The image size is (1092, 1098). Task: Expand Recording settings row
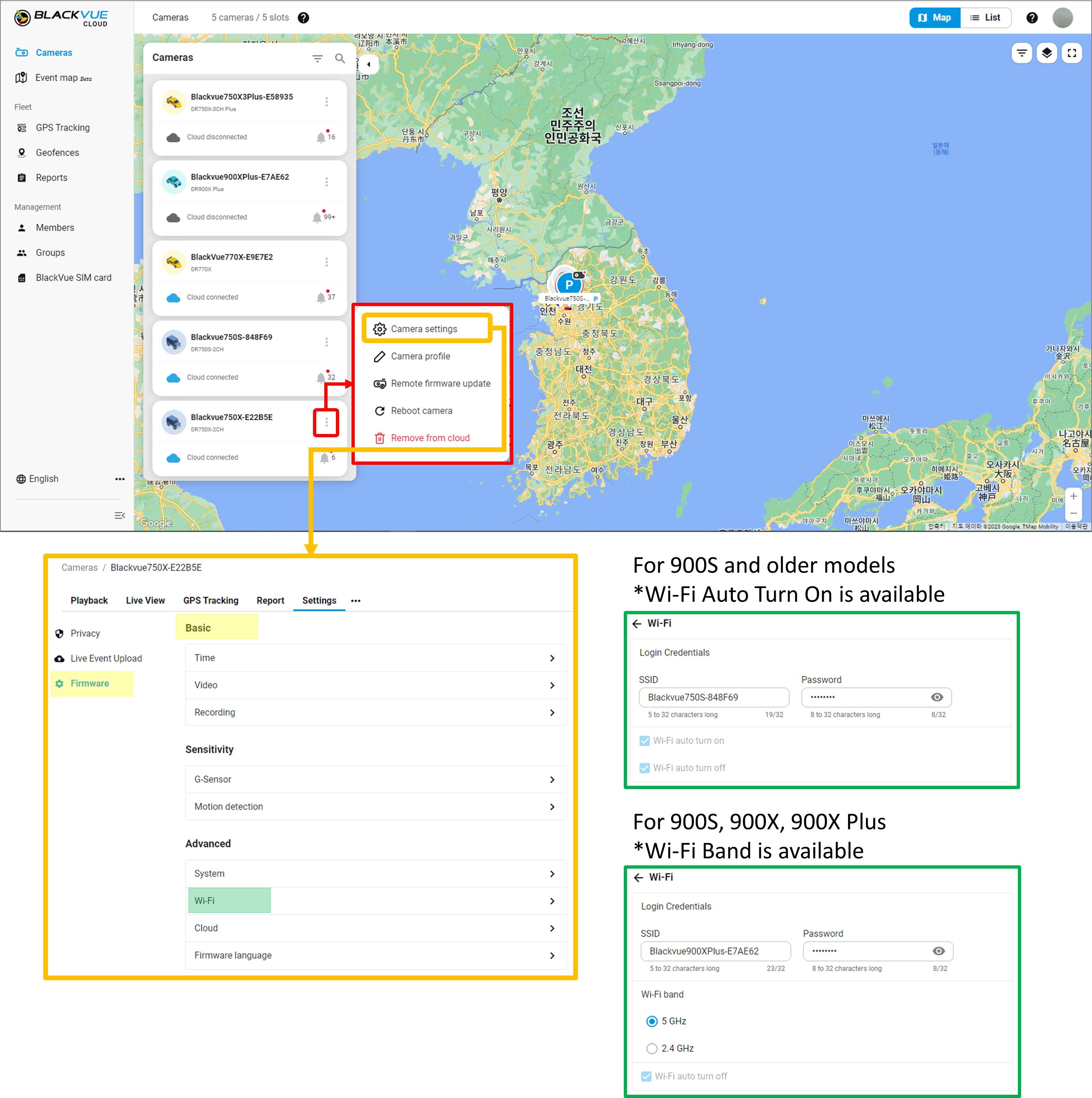click(376, 713)
